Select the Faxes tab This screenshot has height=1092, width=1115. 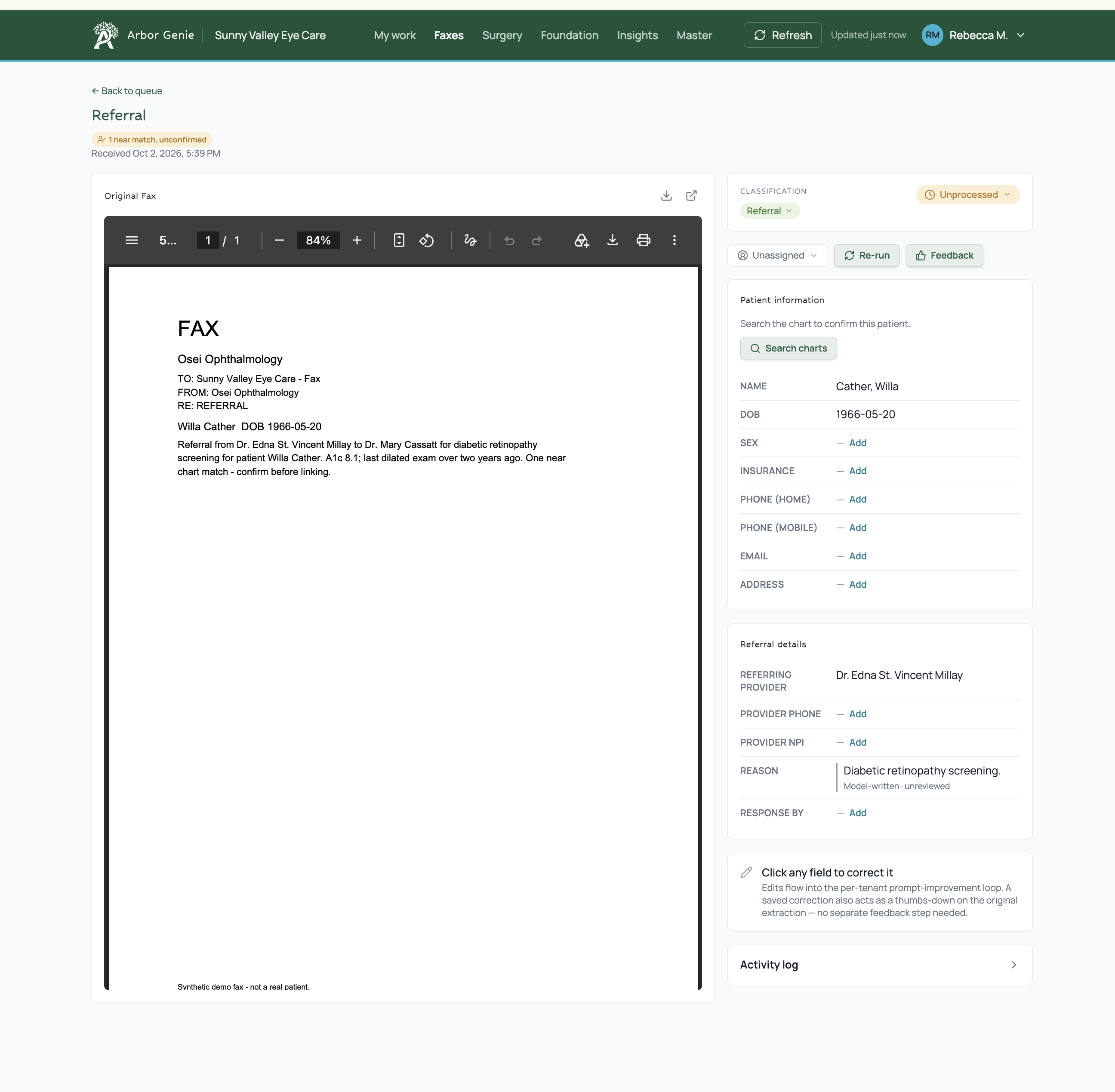click(449, 35)
